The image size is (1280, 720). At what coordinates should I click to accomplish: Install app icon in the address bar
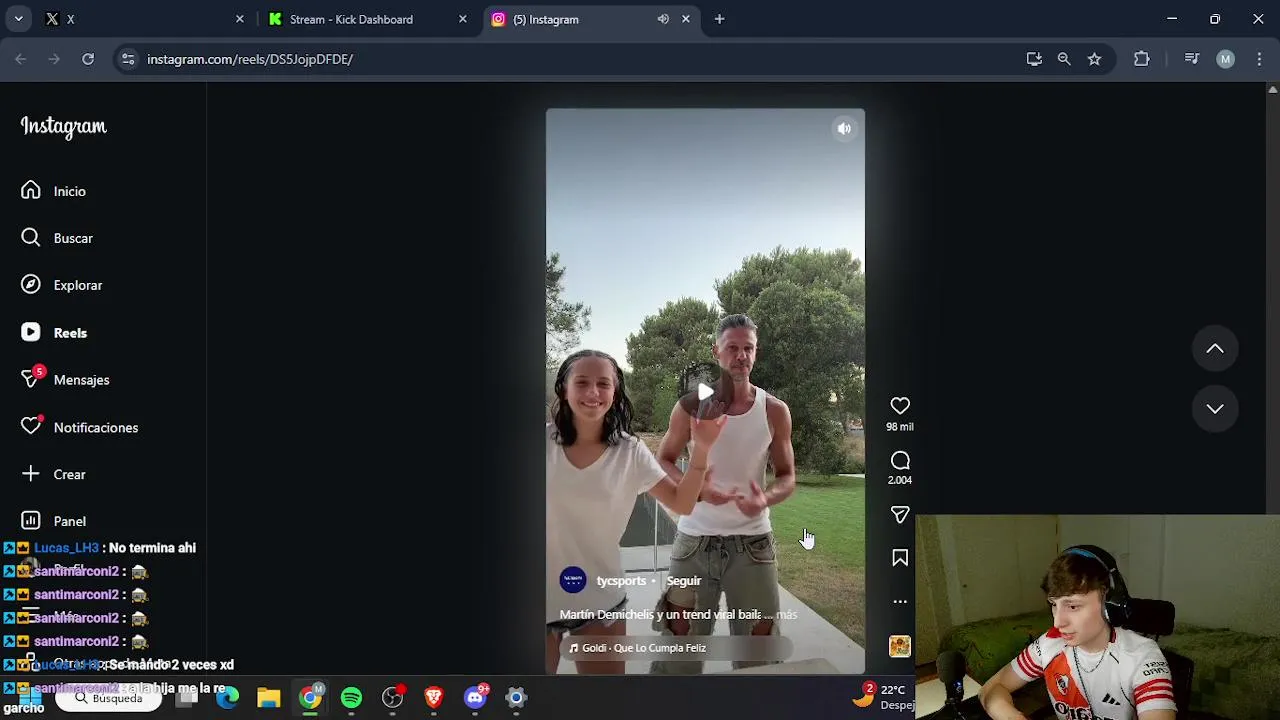(1034, 59)
